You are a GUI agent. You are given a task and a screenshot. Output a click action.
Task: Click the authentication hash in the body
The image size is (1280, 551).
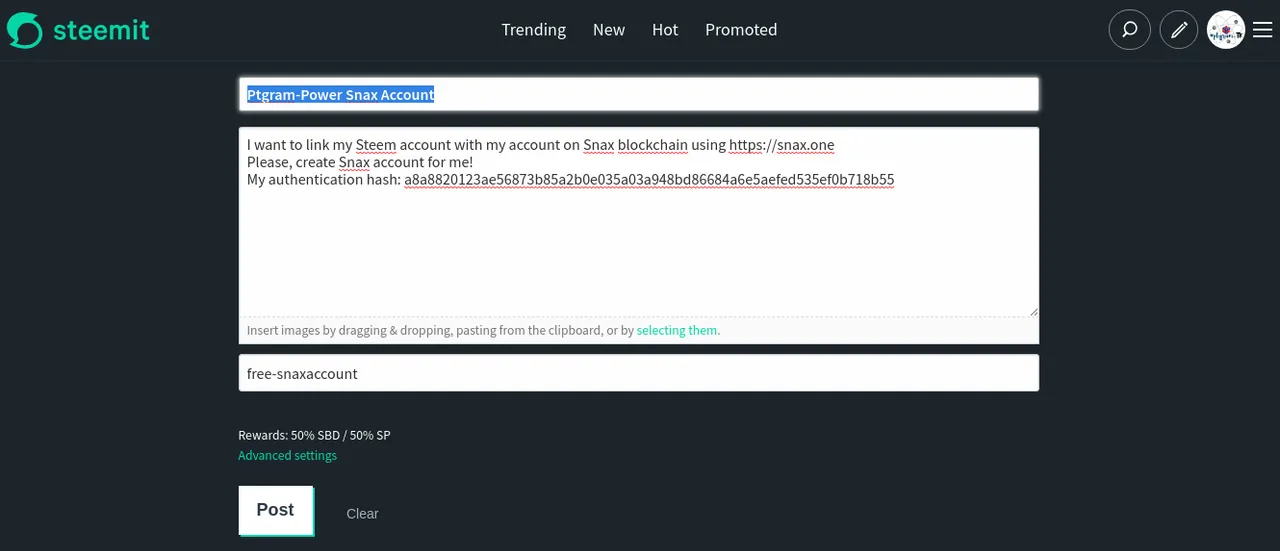coord(649,180)
